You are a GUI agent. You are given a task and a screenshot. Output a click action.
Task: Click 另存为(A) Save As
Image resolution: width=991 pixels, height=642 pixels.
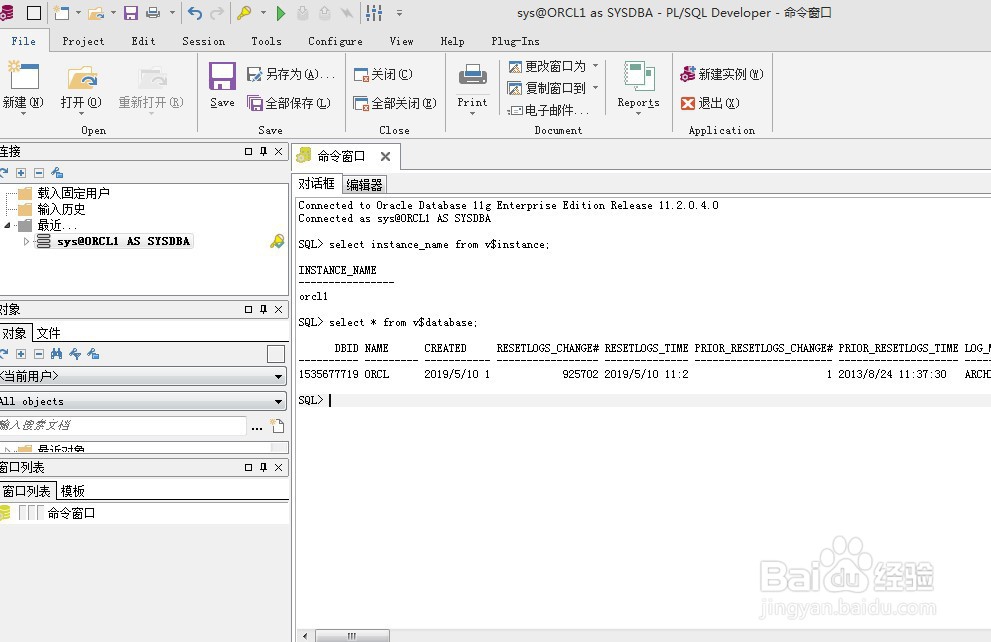tap(291, 75)
